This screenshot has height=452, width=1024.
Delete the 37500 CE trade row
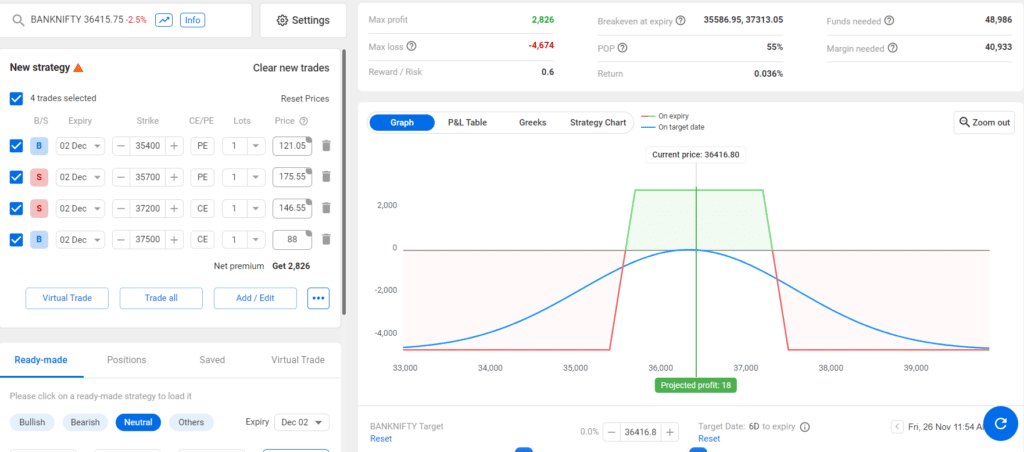tap(326, 240)
